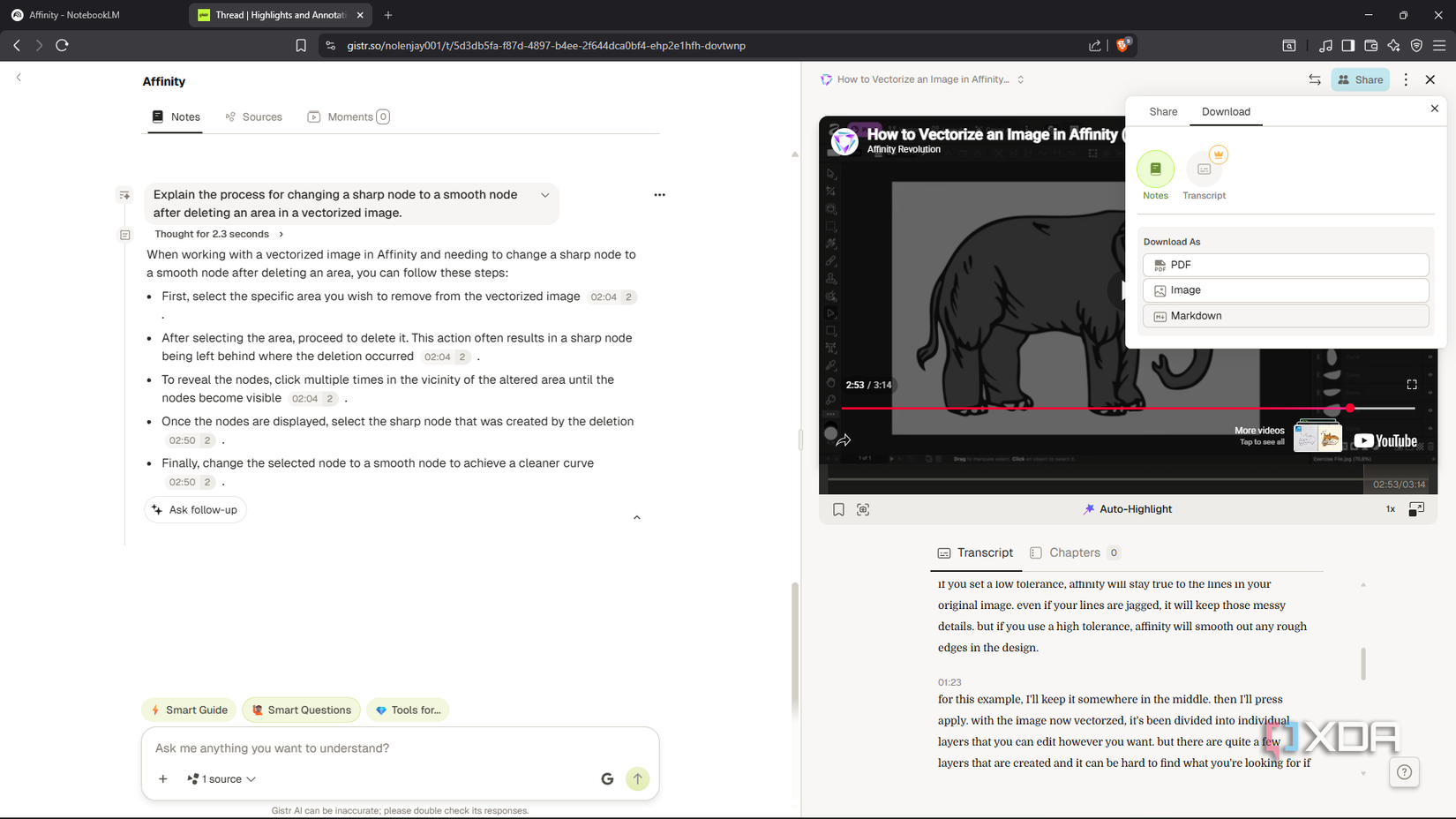The width and height of the screenshot is (1456, 819).
Task: Enter fullscreen on the video player
Action: pyautogui.click(x=1411, y=384)
